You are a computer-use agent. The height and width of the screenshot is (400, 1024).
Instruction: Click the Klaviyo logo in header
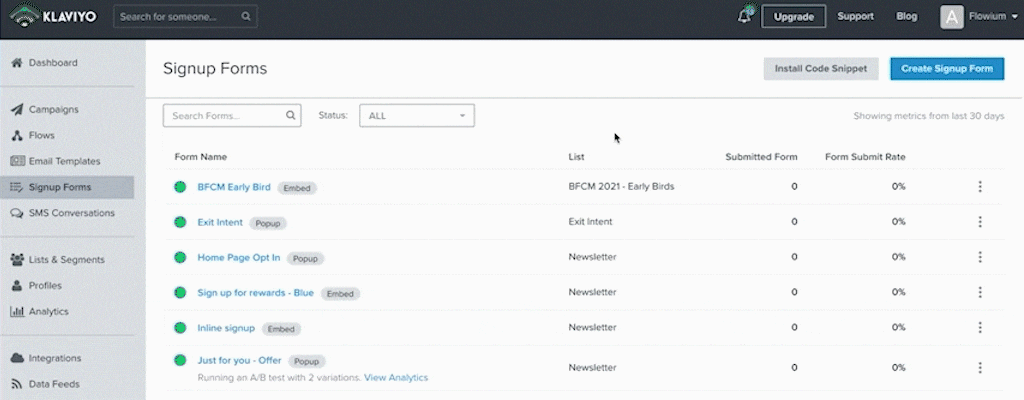point(53,16)
